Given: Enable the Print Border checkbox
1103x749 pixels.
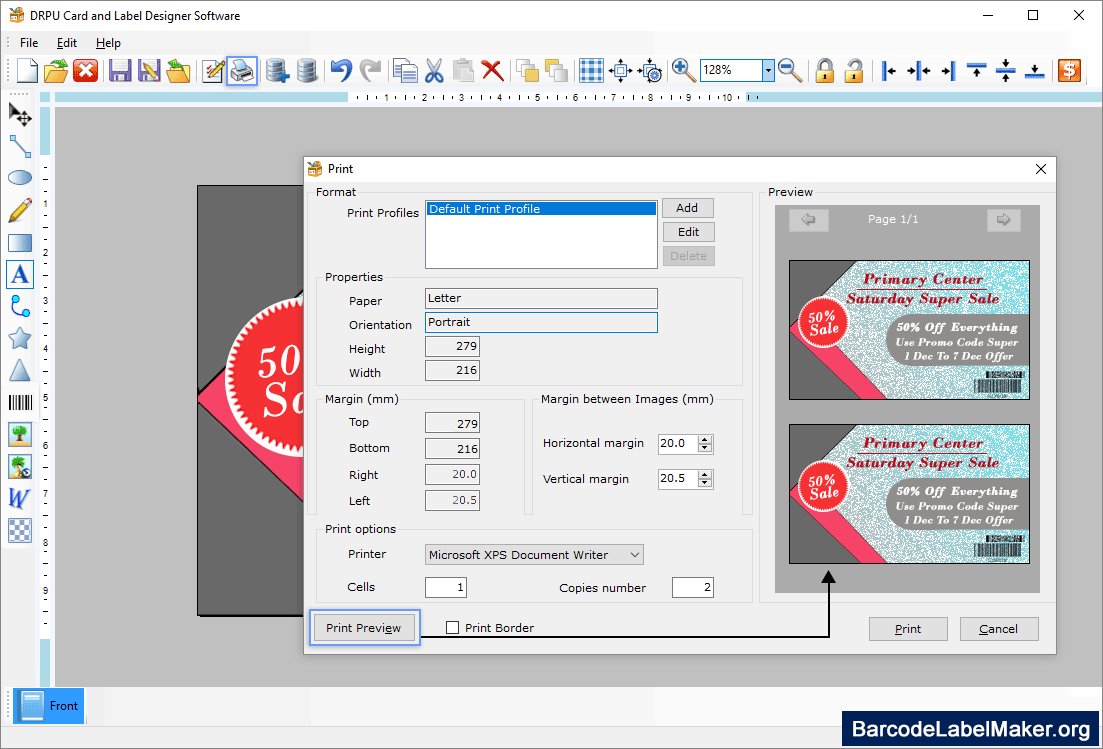Looking at the screenshot, I should coord(453,627).
